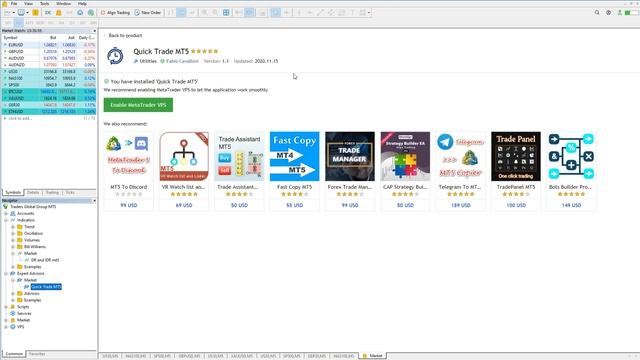
Task: Click the indicators list toolbar icon
Action: (x=262, y=13)
